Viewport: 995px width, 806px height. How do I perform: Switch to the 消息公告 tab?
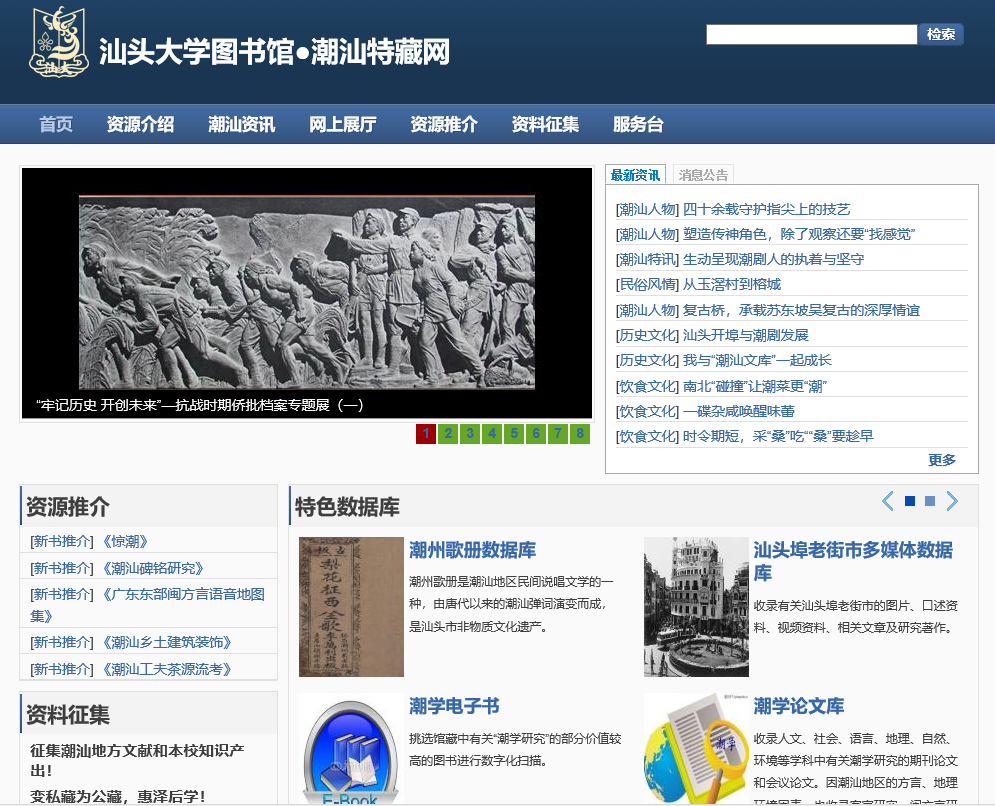(x=701, y=173)
